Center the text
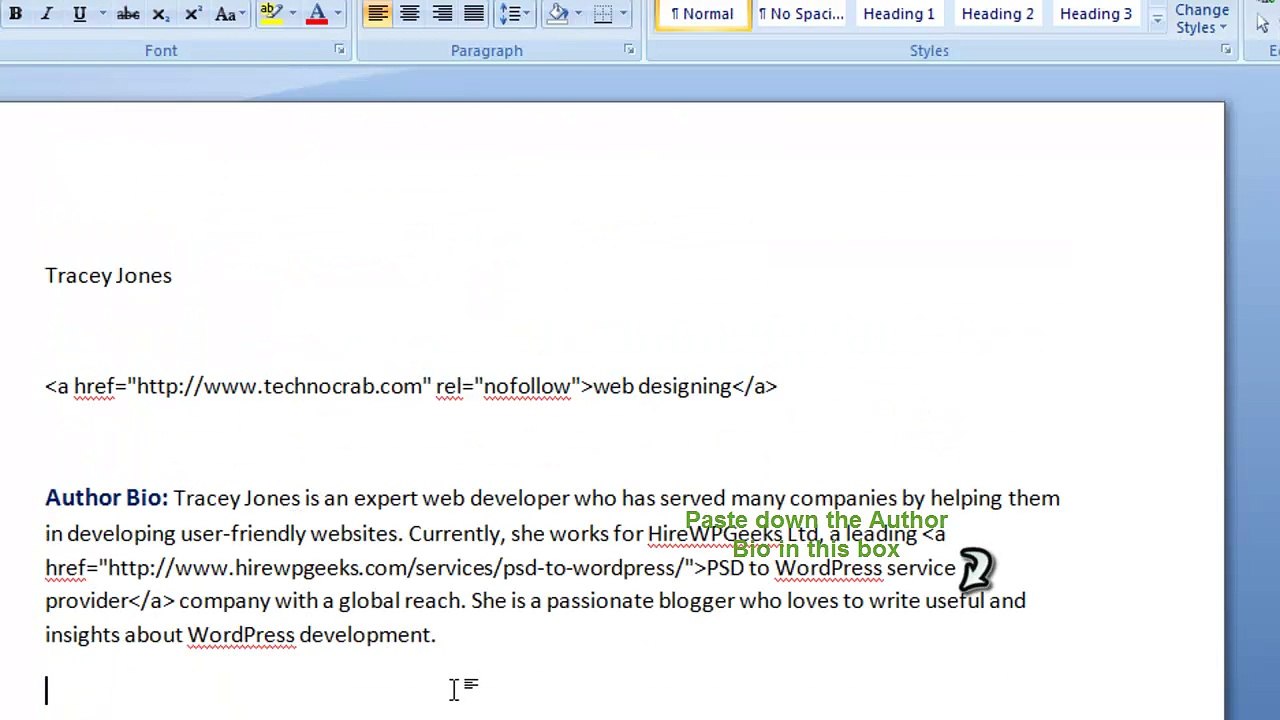Screen dimensions: 1280x720 pyautogui.click(x=409, y=14)
